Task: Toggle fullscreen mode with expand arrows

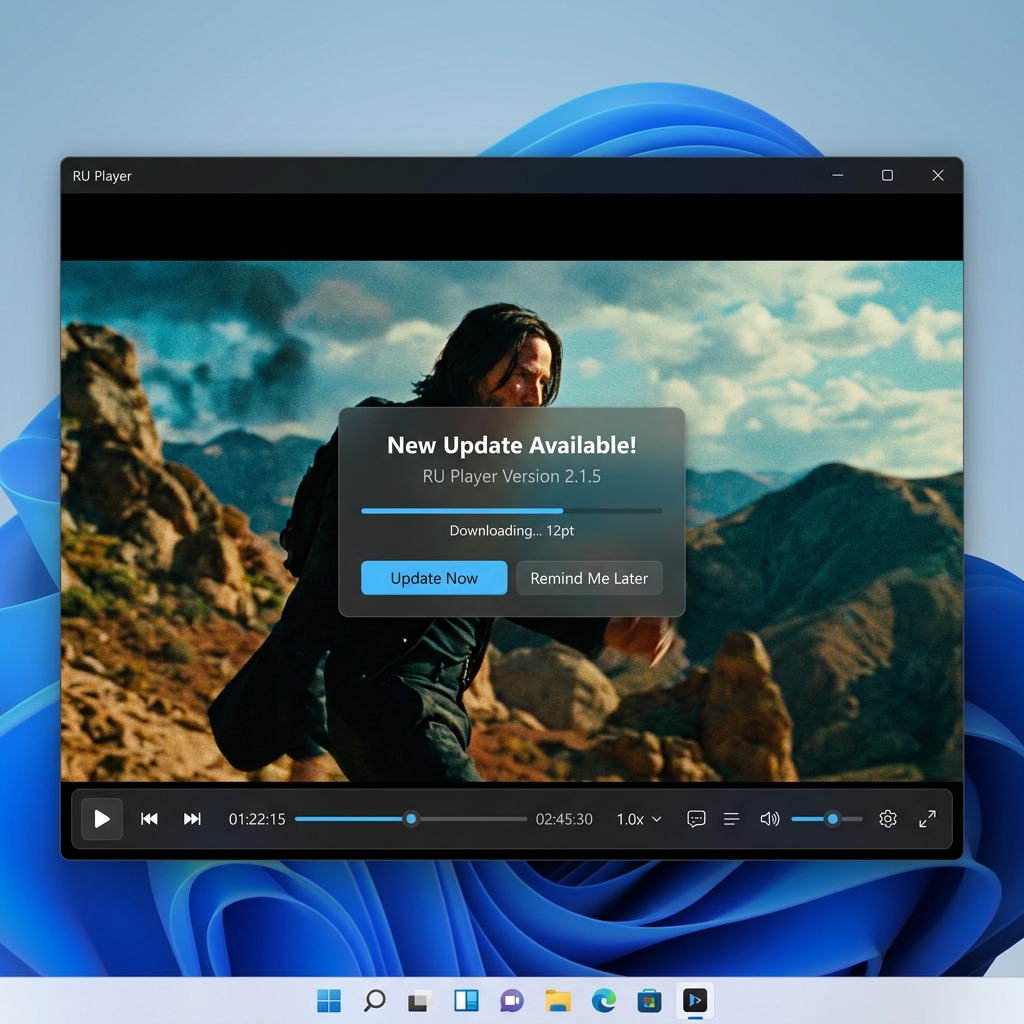Action: click(927, 819)
